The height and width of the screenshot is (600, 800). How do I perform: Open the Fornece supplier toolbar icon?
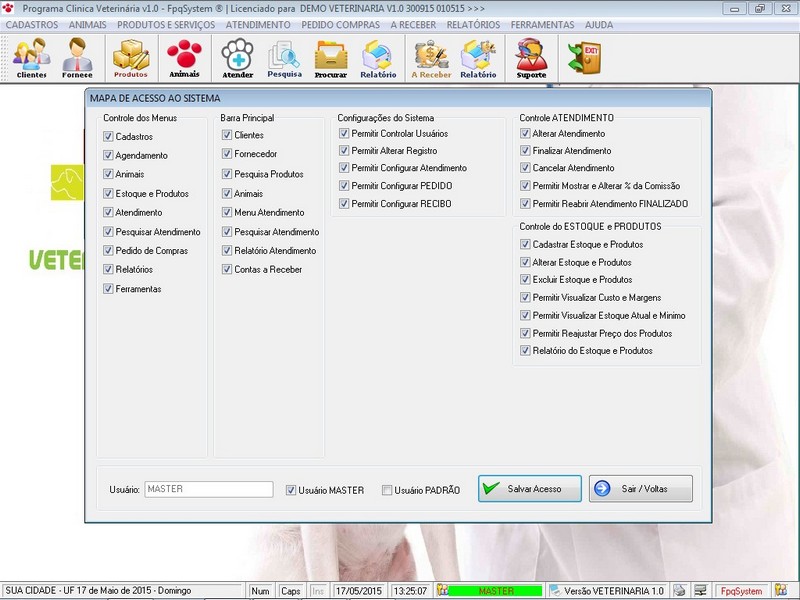(x=77, y=58)
